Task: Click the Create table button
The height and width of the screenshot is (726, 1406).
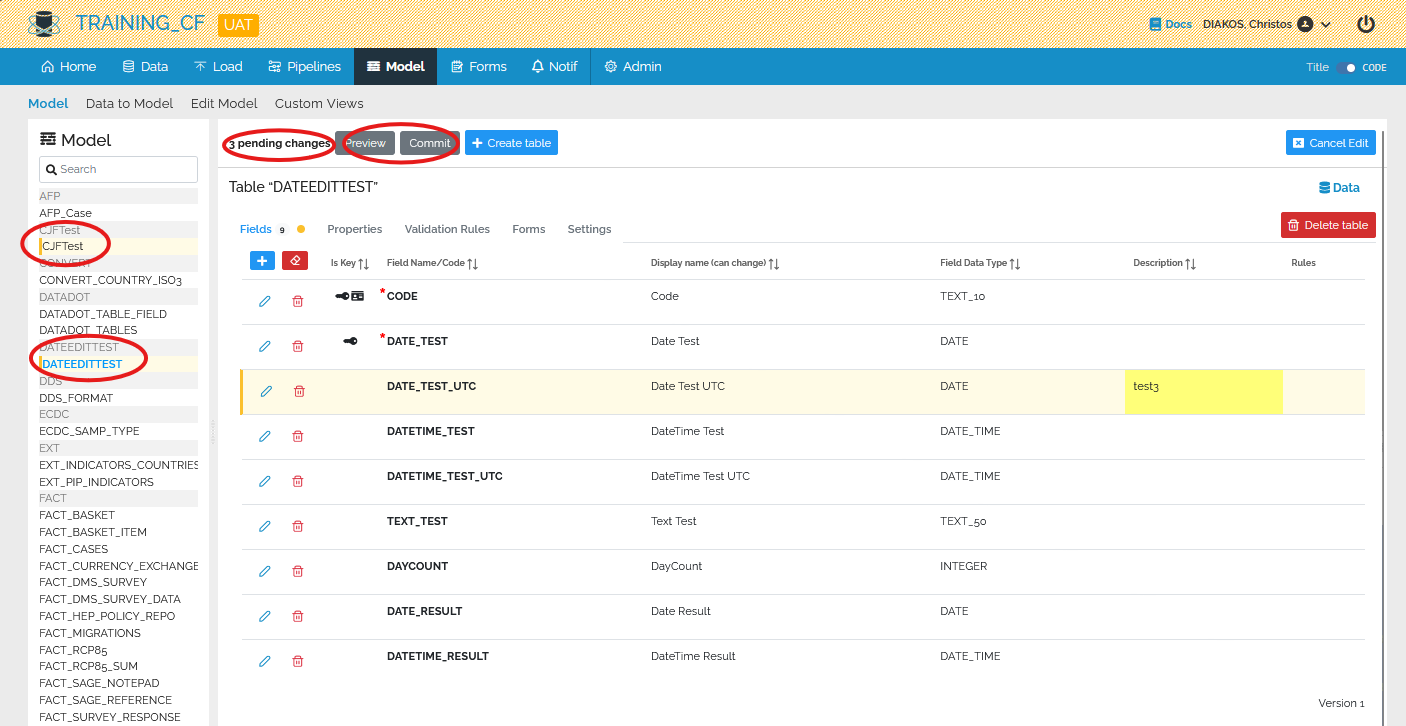Action: coord(511,142)
